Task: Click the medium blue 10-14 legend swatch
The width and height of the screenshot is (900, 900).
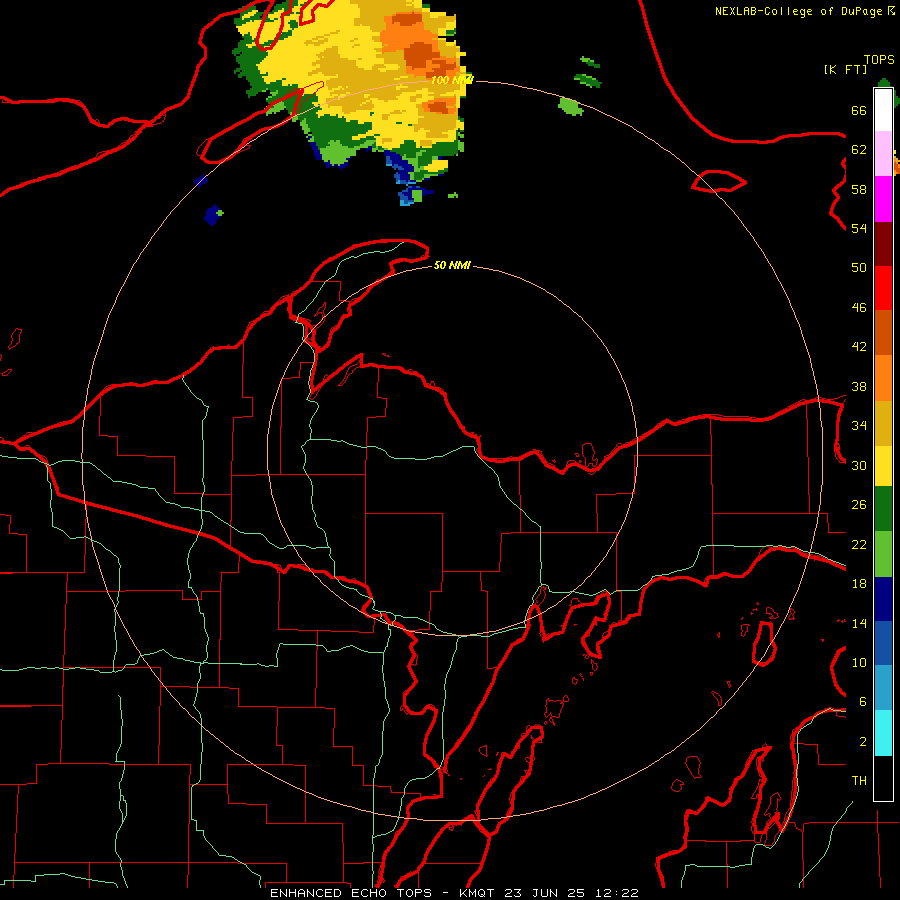Action: [x=883, y=643]
